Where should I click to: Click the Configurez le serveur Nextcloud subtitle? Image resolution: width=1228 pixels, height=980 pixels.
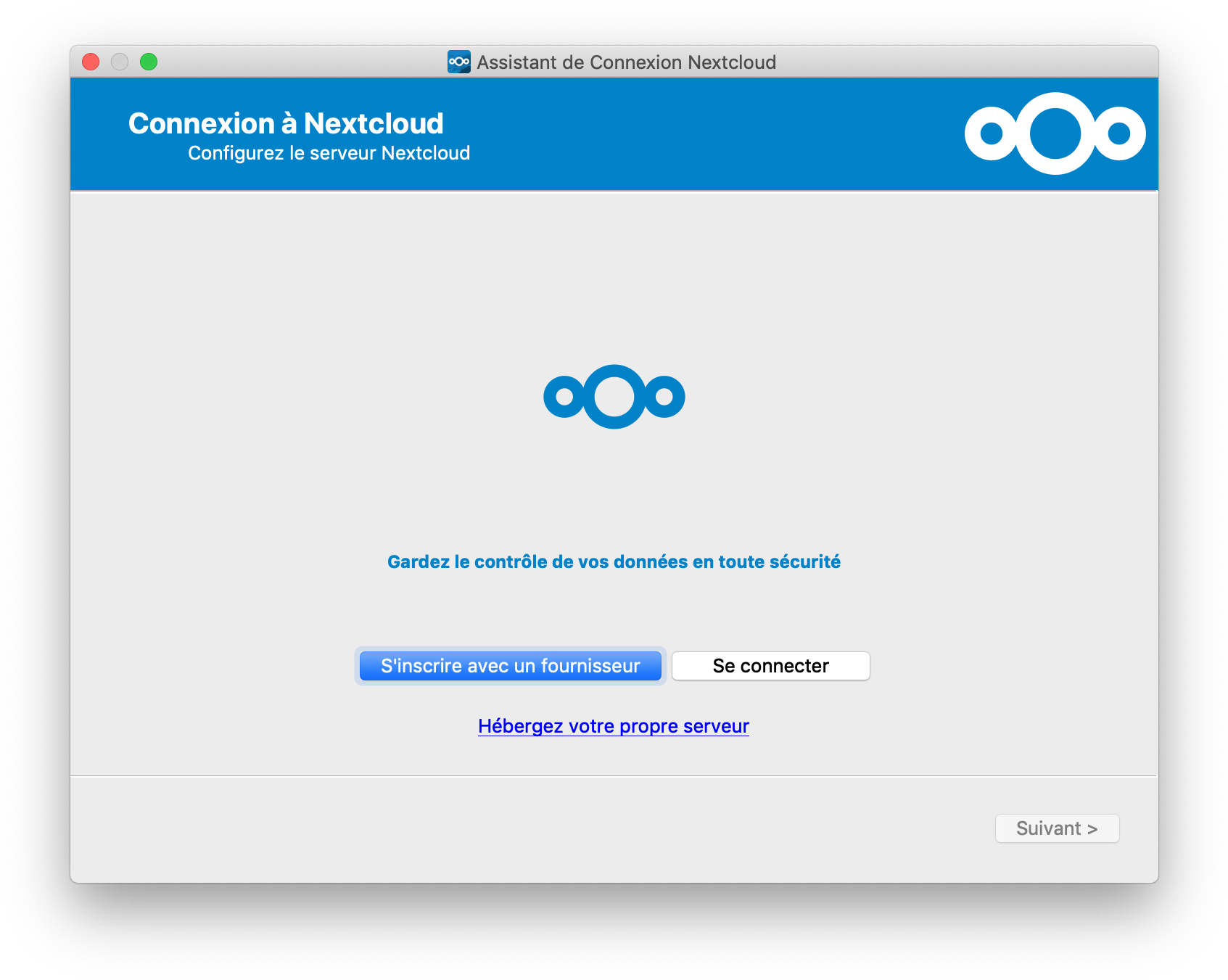(x=329, y=153)
